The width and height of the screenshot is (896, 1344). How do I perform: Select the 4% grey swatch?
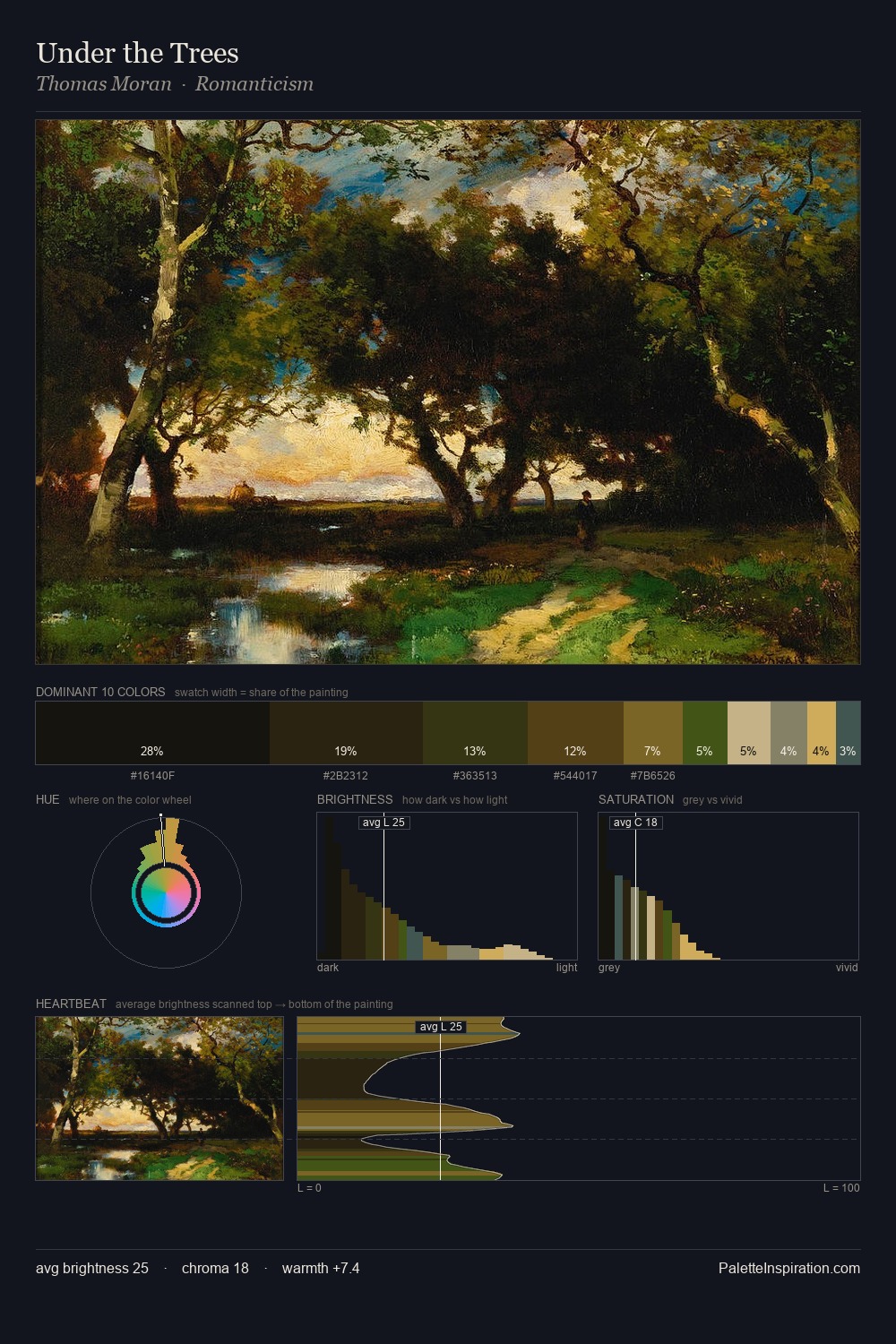(x=788, y=733)
